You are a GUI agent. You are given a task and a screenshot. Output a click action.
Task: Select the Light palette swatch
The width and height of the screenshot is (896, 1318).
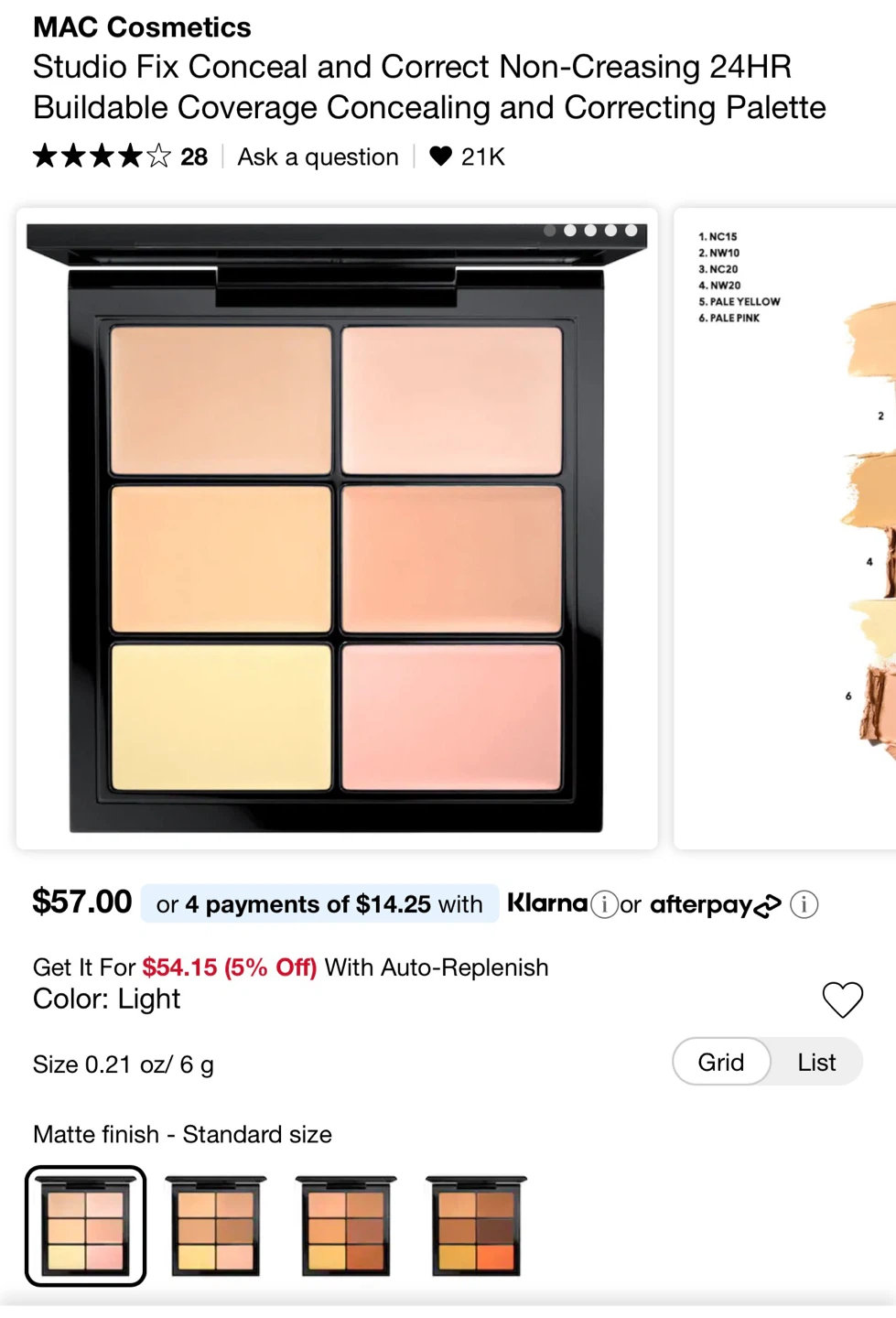pyautogui.click(x=85, y=1226)
